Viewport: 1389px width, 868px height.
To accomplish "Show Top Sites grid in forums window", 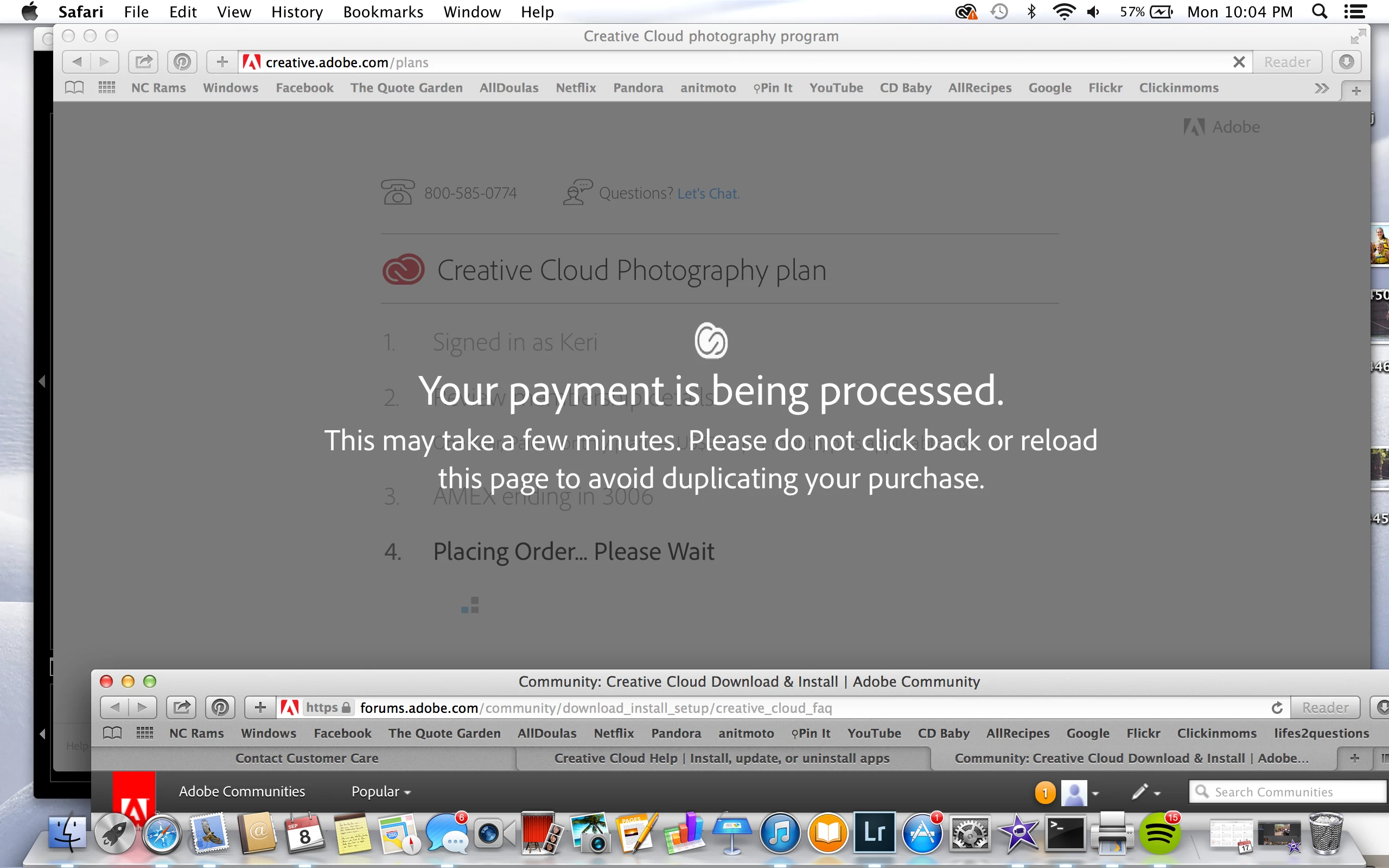I will (x=145, y=733).
